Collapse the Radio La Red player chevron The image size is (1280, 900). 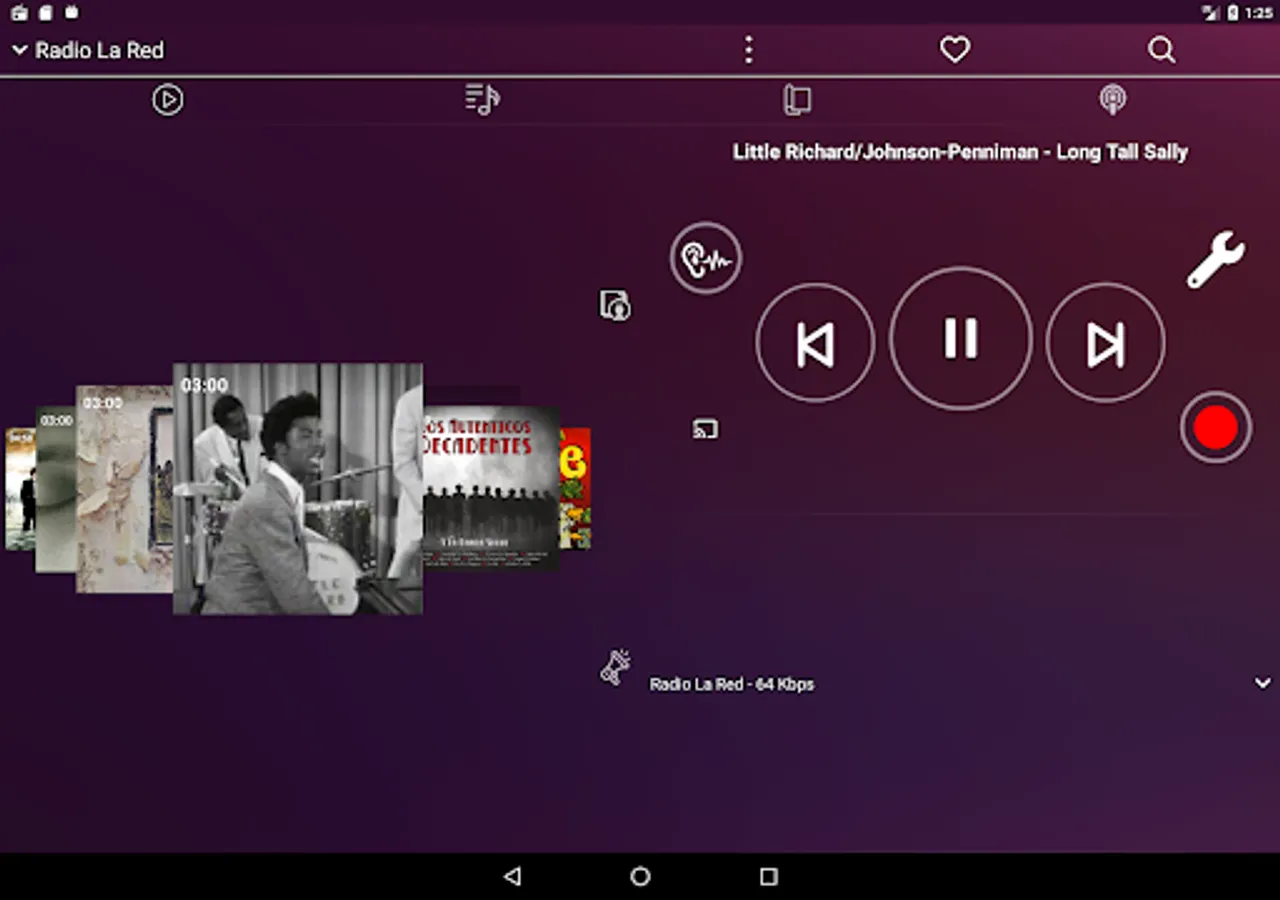click(x=19, y=50)
